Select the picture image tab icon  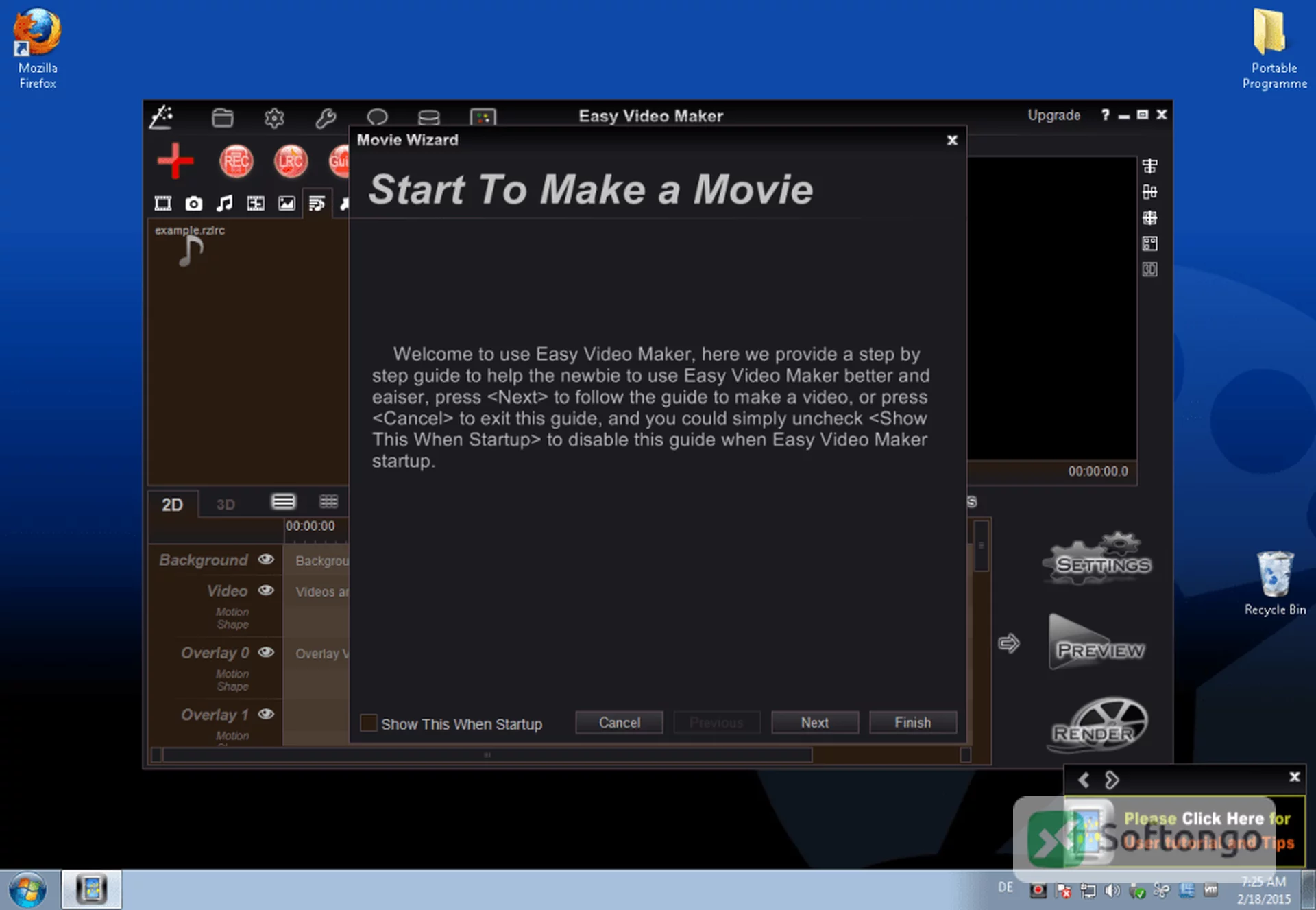tap(287, 203)
